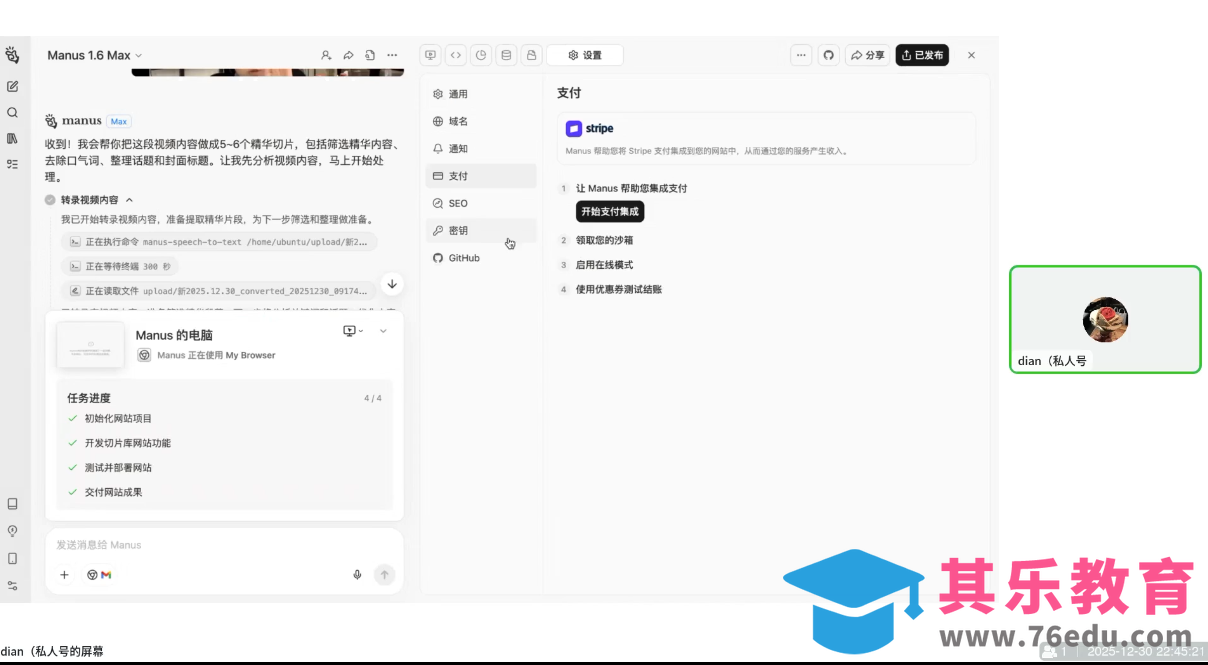This screenshot has height=665, width=1208.
Task: Open the knowledge library sidebar icon
Action: coord(12,138)
